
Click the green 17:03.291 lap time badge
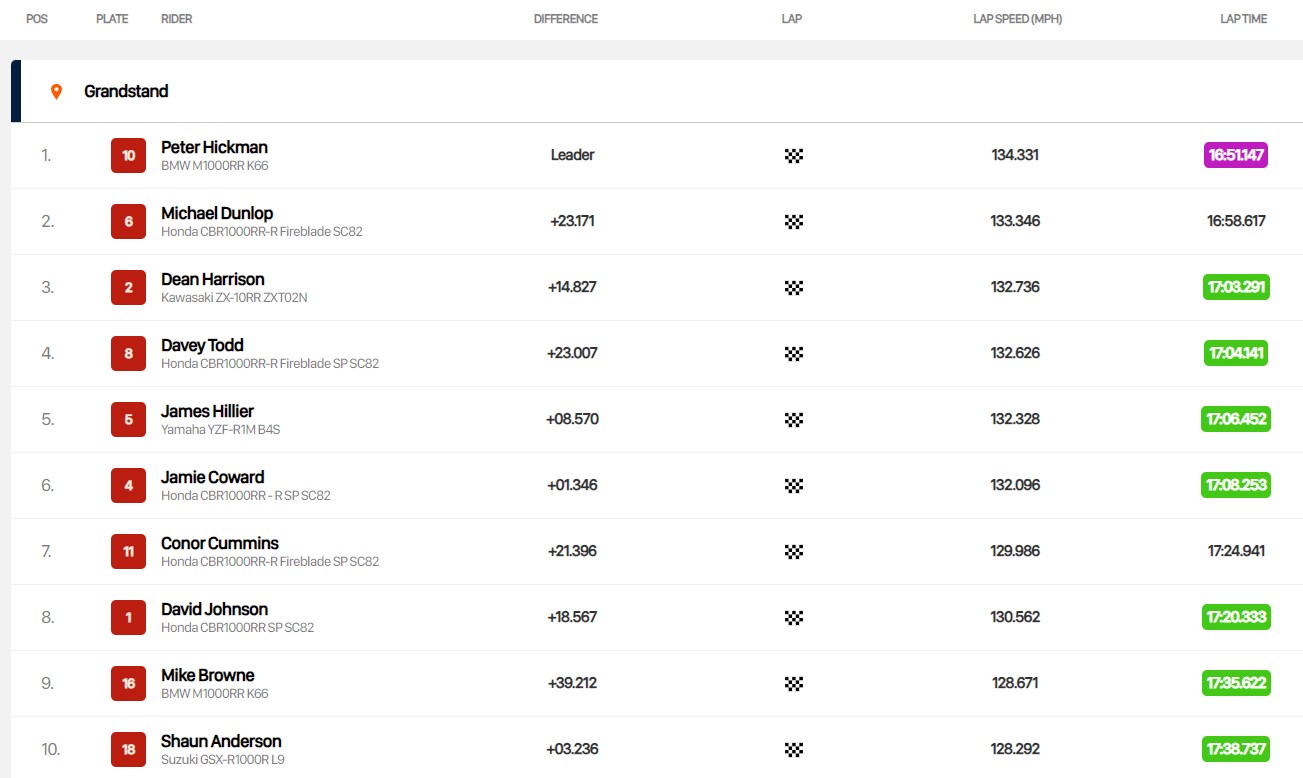point(1236,287)
